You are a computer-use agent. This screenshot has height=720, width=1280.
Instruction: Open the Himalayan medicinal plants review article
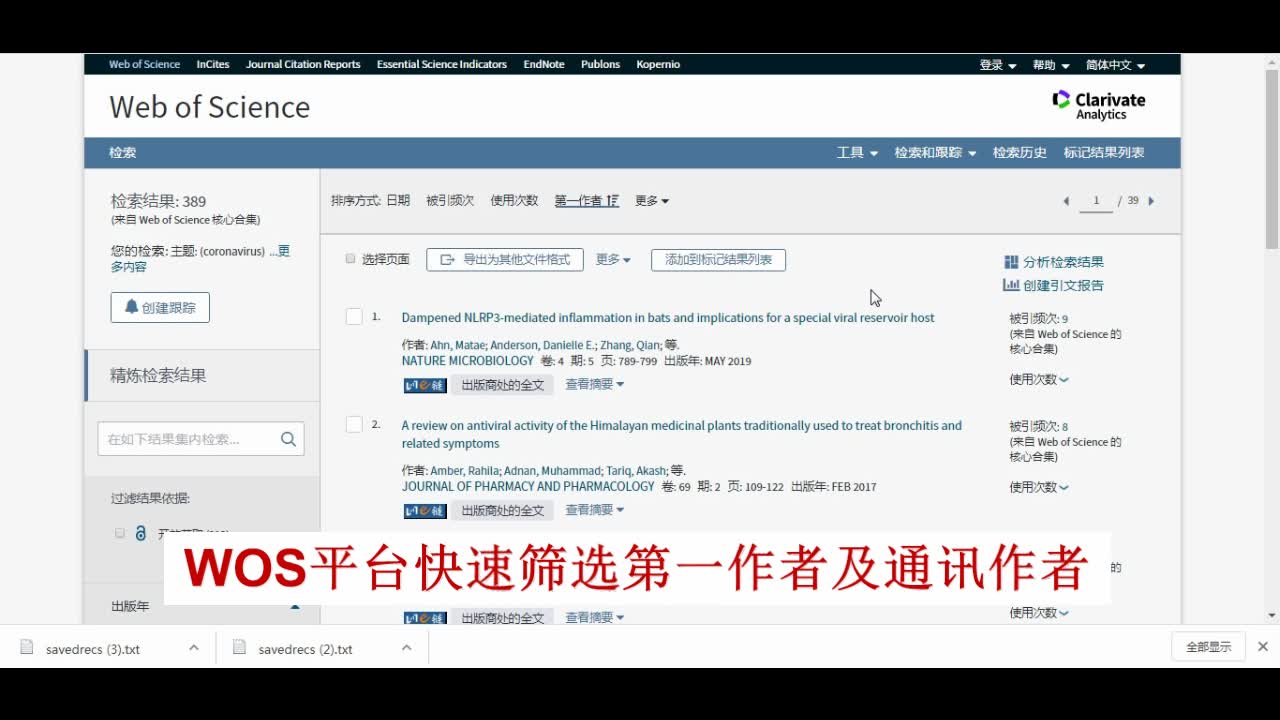pyautogui.click(x=682, y=434)
